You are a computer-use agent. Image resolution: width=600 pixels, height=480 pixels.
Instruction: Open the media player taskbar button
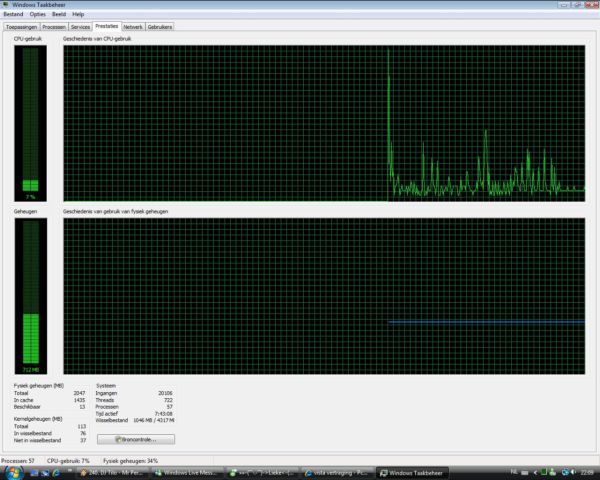pyautogui.click(x=112, y=473)
